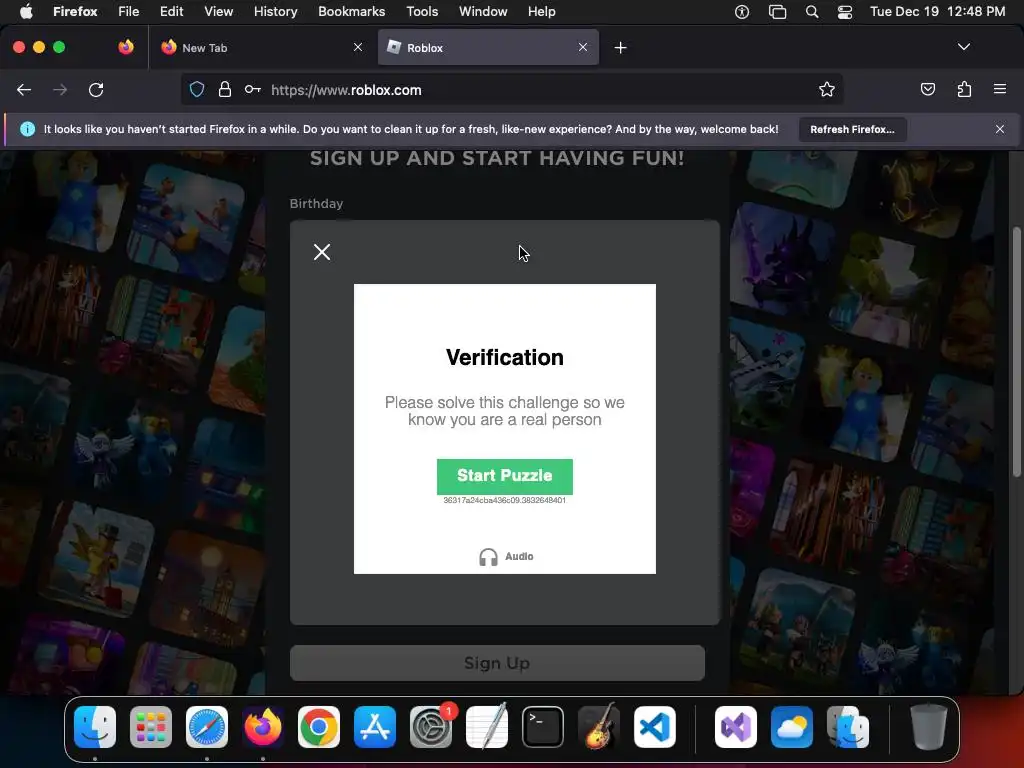Click the disabled Sign Up button
Viewport: 1024px width, 768px height.
coord(497,663)
